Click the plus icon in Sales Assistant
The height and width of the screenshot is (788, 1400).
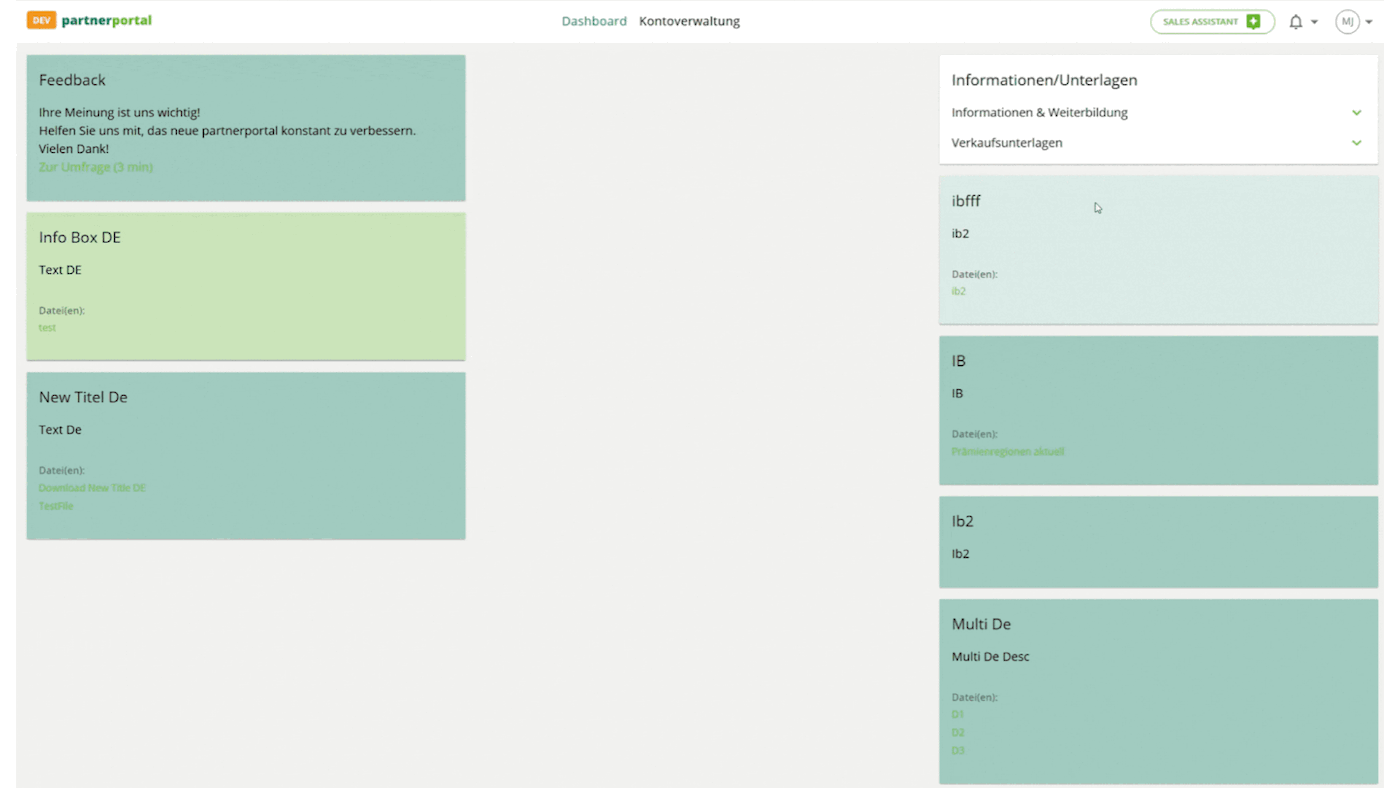(1253, 22)
